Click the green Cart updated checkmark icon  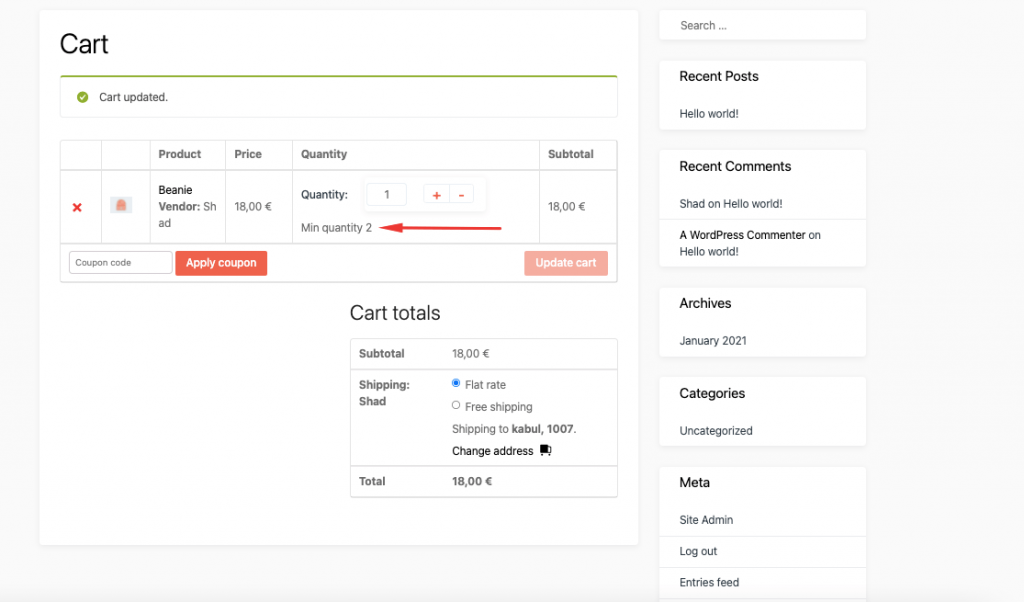tap(82, 97)
